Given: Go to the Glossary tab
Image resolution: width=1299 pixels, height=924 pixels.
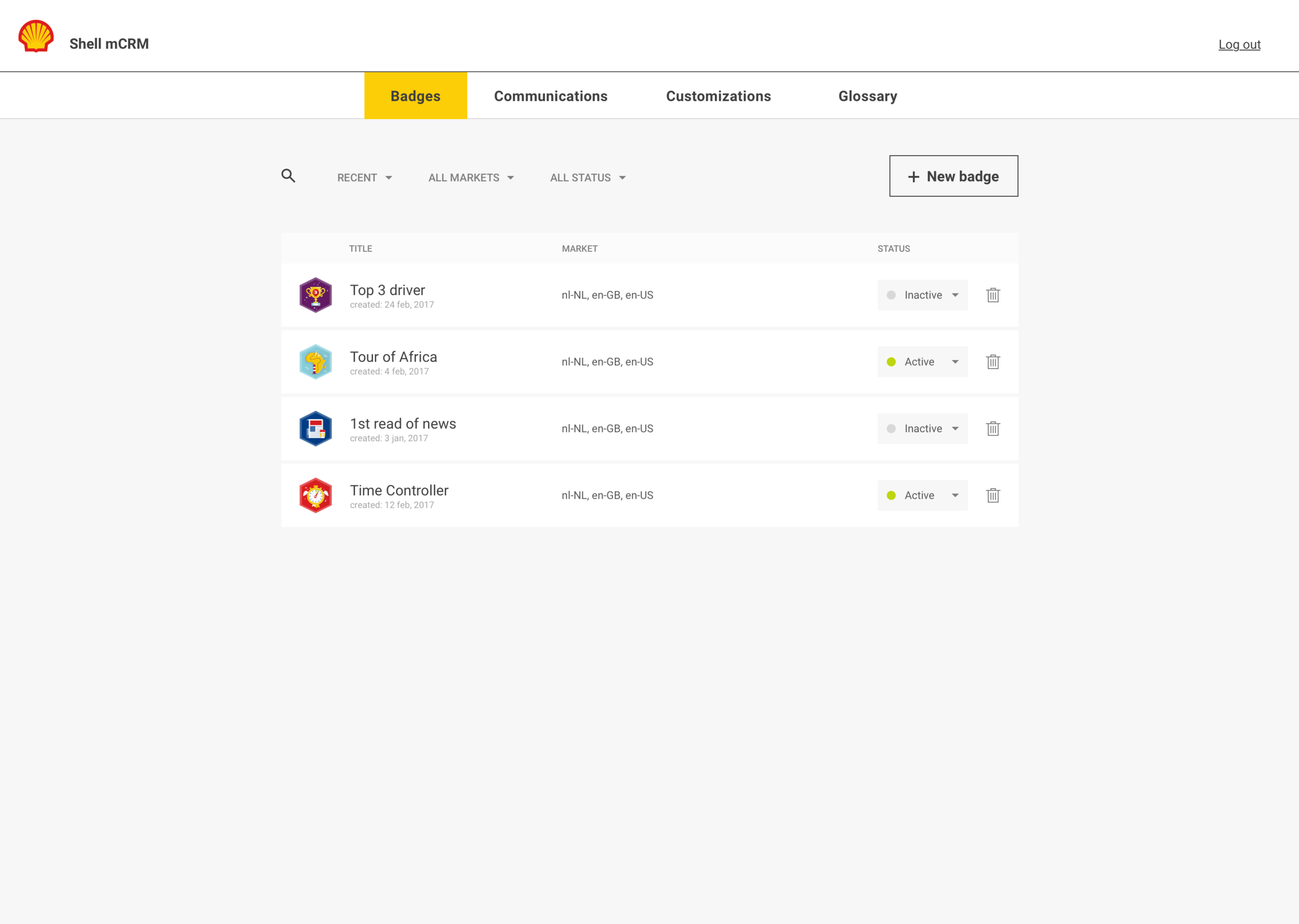Looking at the screenshot, I should click(867, 96).
